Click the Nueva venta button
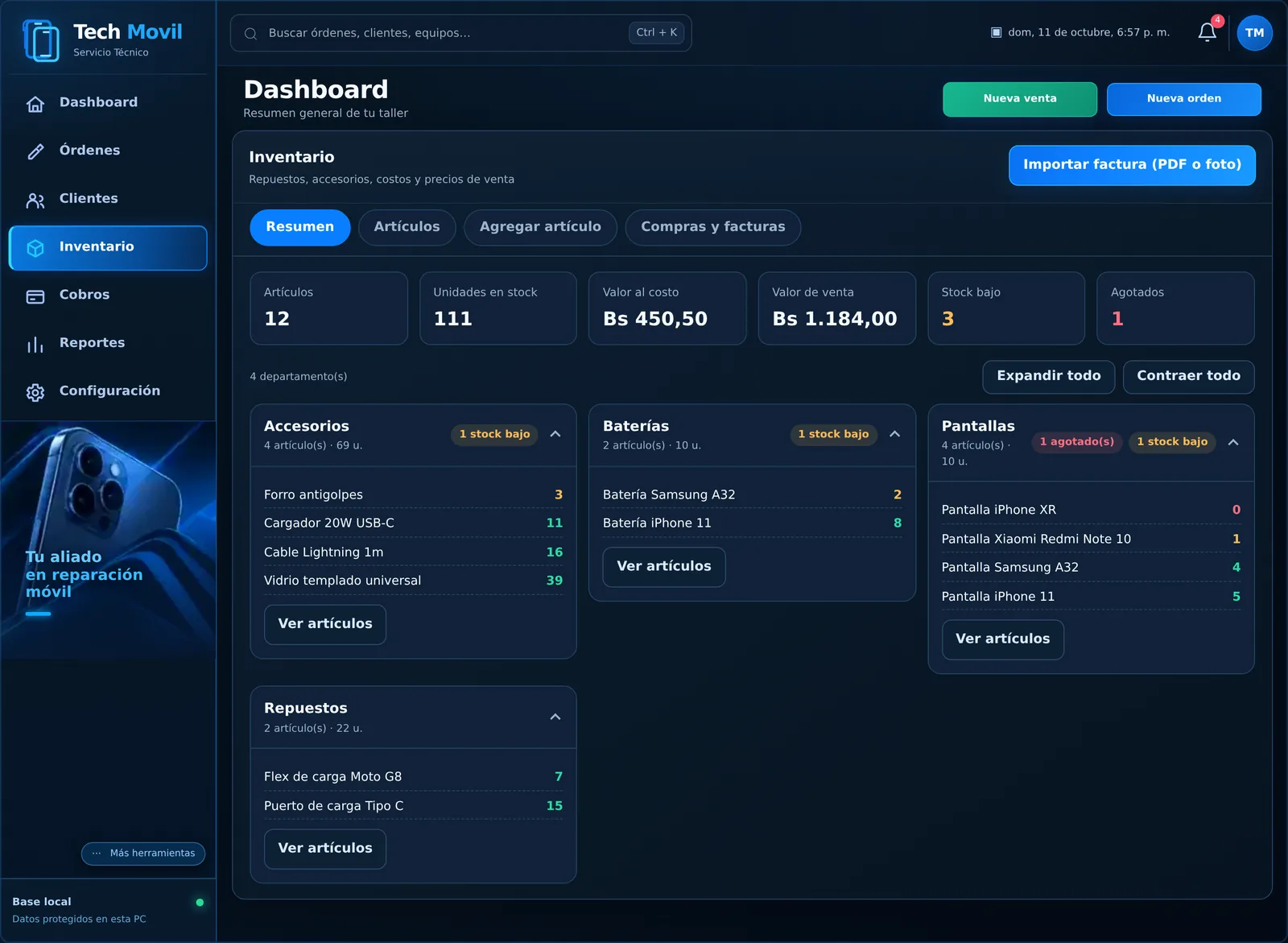This screenshot has width=1288, height=943. [x=1020, y=99]
